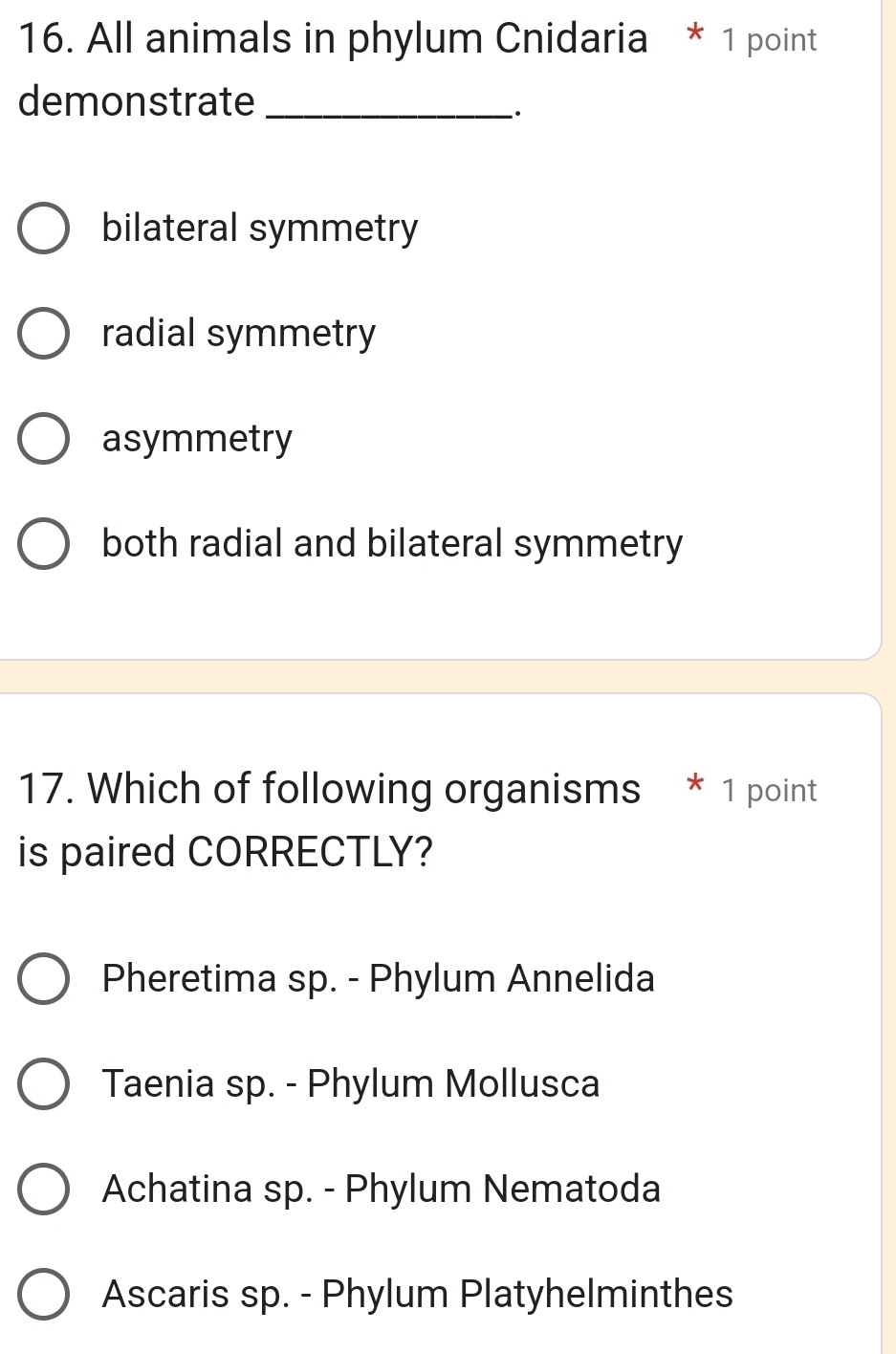Click the "1 point" label on question 16

click(770, 40)
